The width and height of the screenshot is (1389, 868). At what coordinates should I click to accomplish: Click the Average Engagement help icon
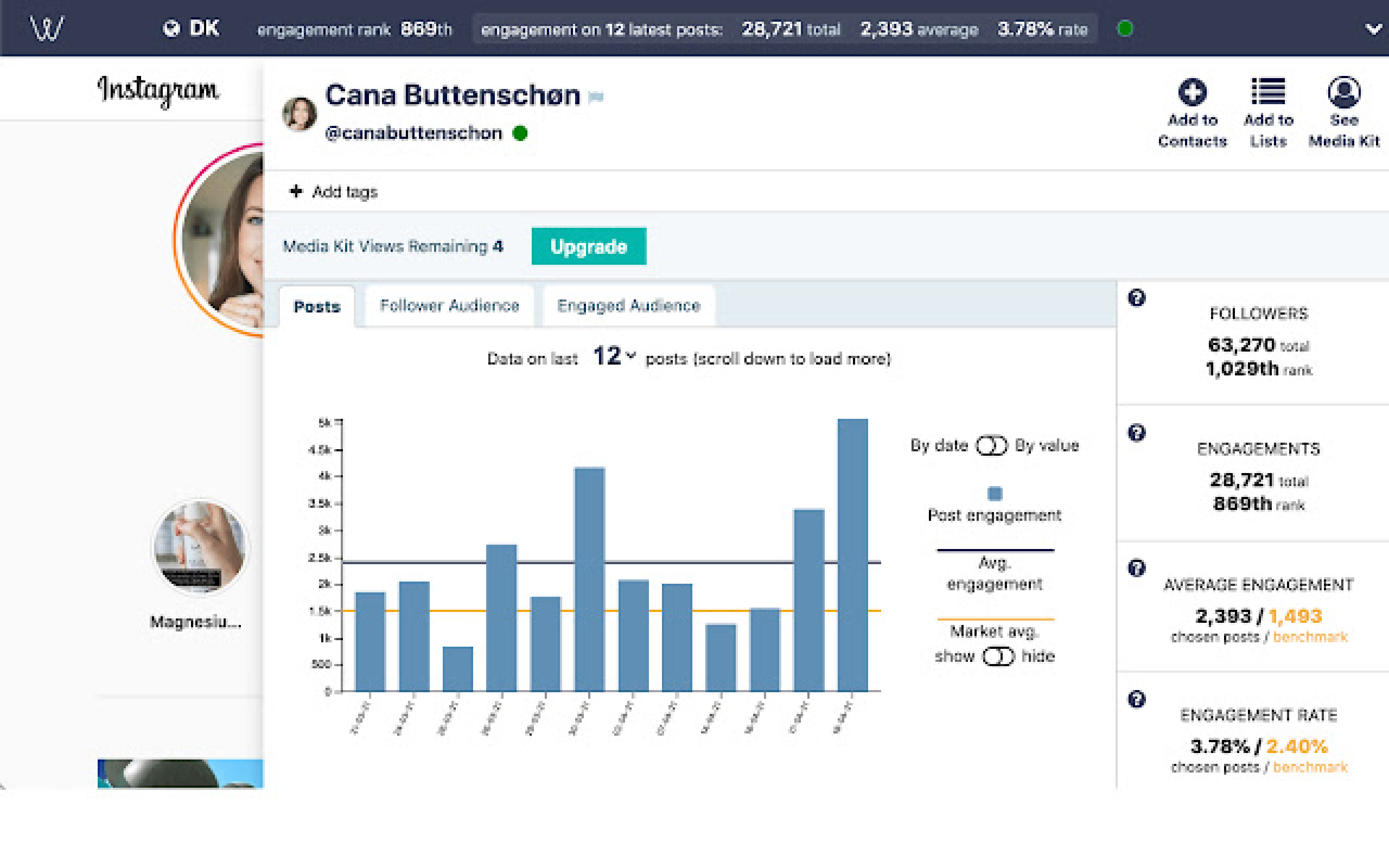pyautogui.click(x=1137, y=568)
